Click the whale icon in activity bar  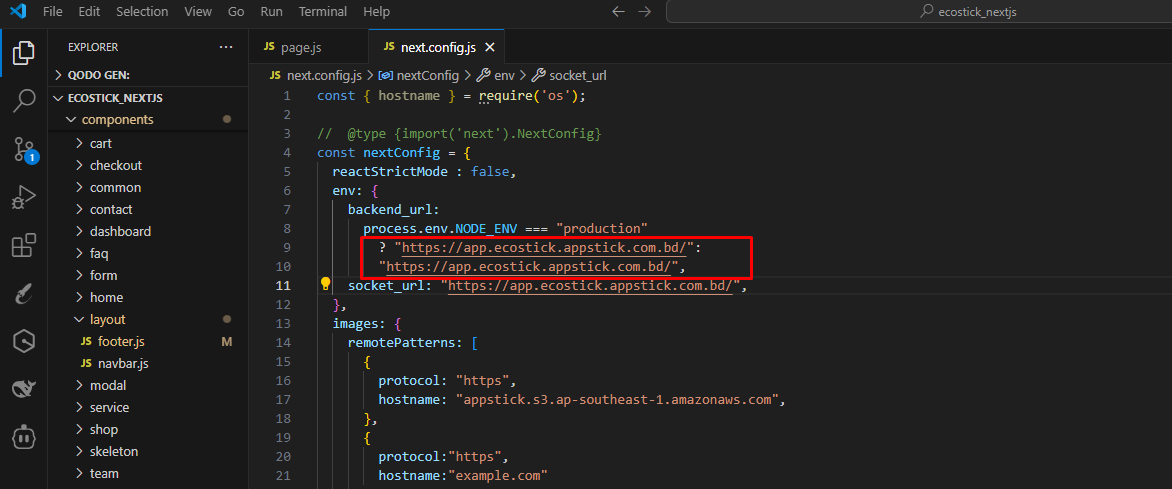click(x=24, y=388)
